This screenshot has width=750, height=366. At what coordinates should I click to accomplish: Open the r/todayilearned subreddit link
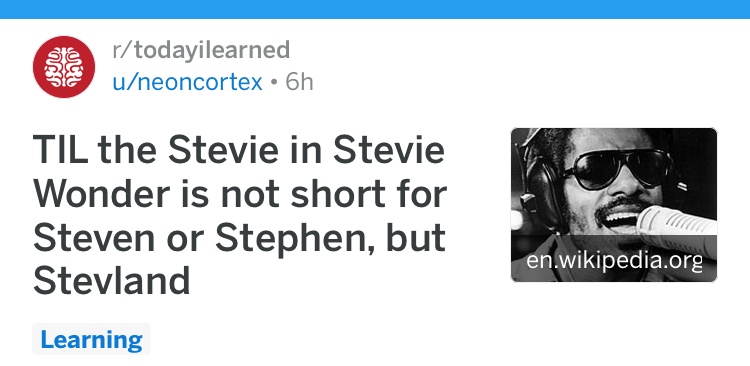point(201,50)
